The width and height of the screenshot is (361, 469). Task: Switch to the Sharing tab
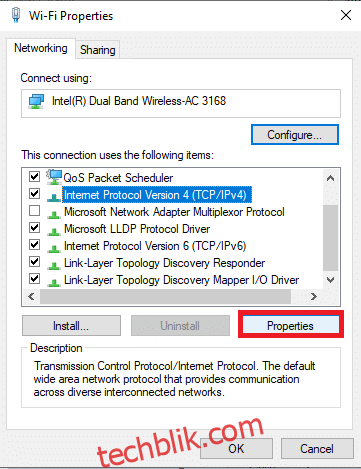(97, 50)
